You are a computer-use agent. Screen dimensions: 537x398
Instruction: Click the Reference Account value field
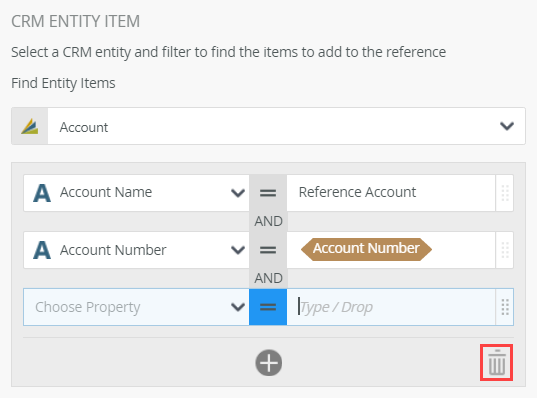(x=391, y=193)
